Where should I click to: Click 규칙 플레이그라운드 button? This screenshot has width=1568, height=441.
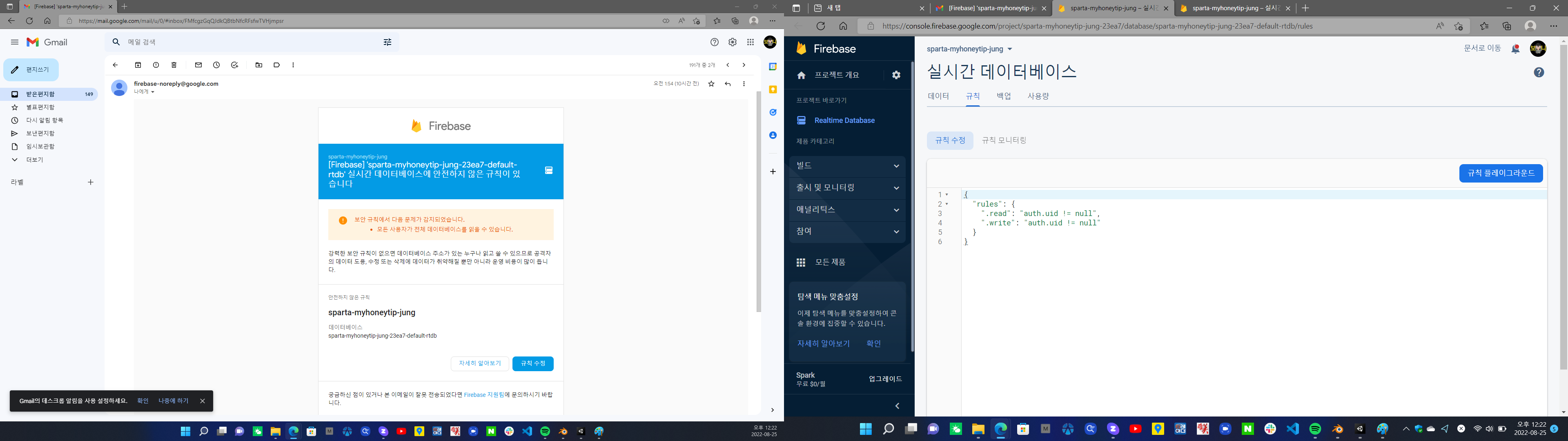(1501, 173)
